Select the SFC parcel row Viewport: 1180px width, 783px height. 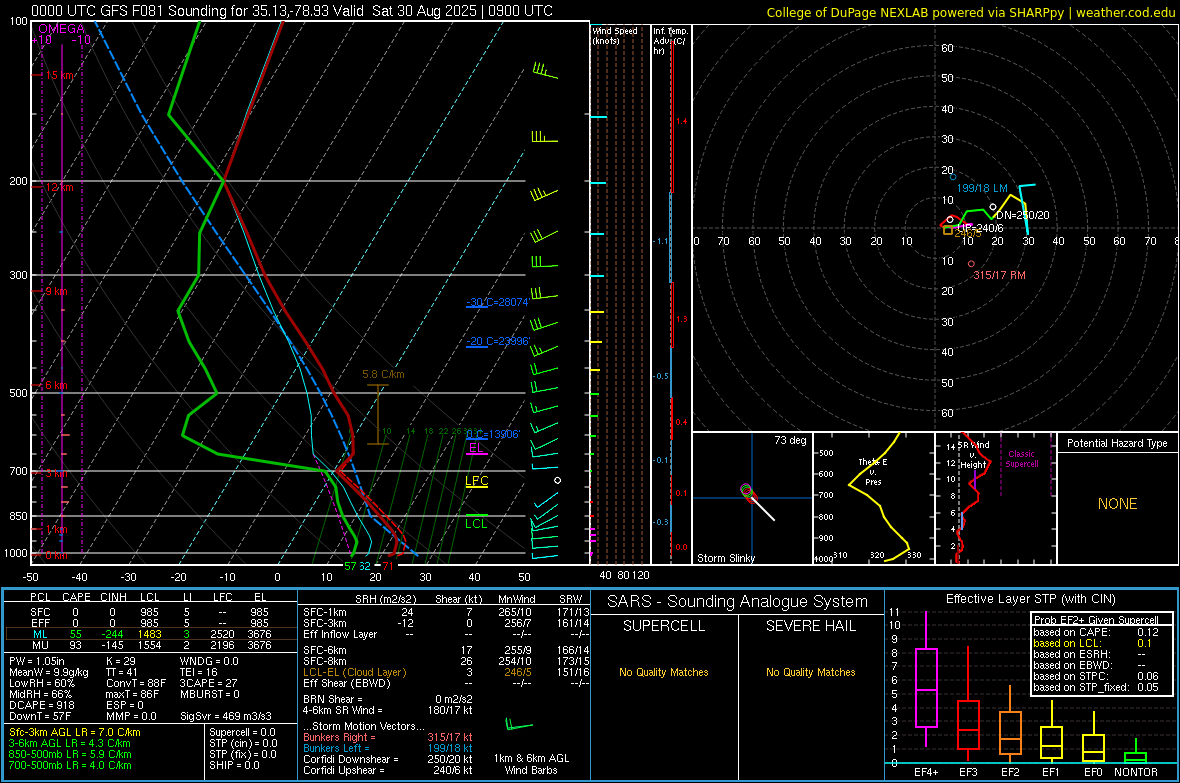tap(151, 612)
